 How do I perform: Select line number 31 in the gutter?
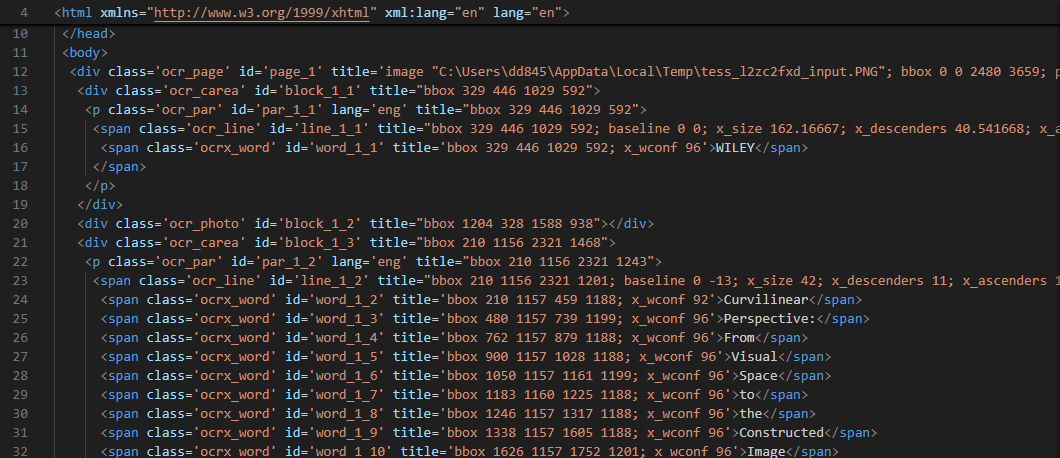coord(20,432)
